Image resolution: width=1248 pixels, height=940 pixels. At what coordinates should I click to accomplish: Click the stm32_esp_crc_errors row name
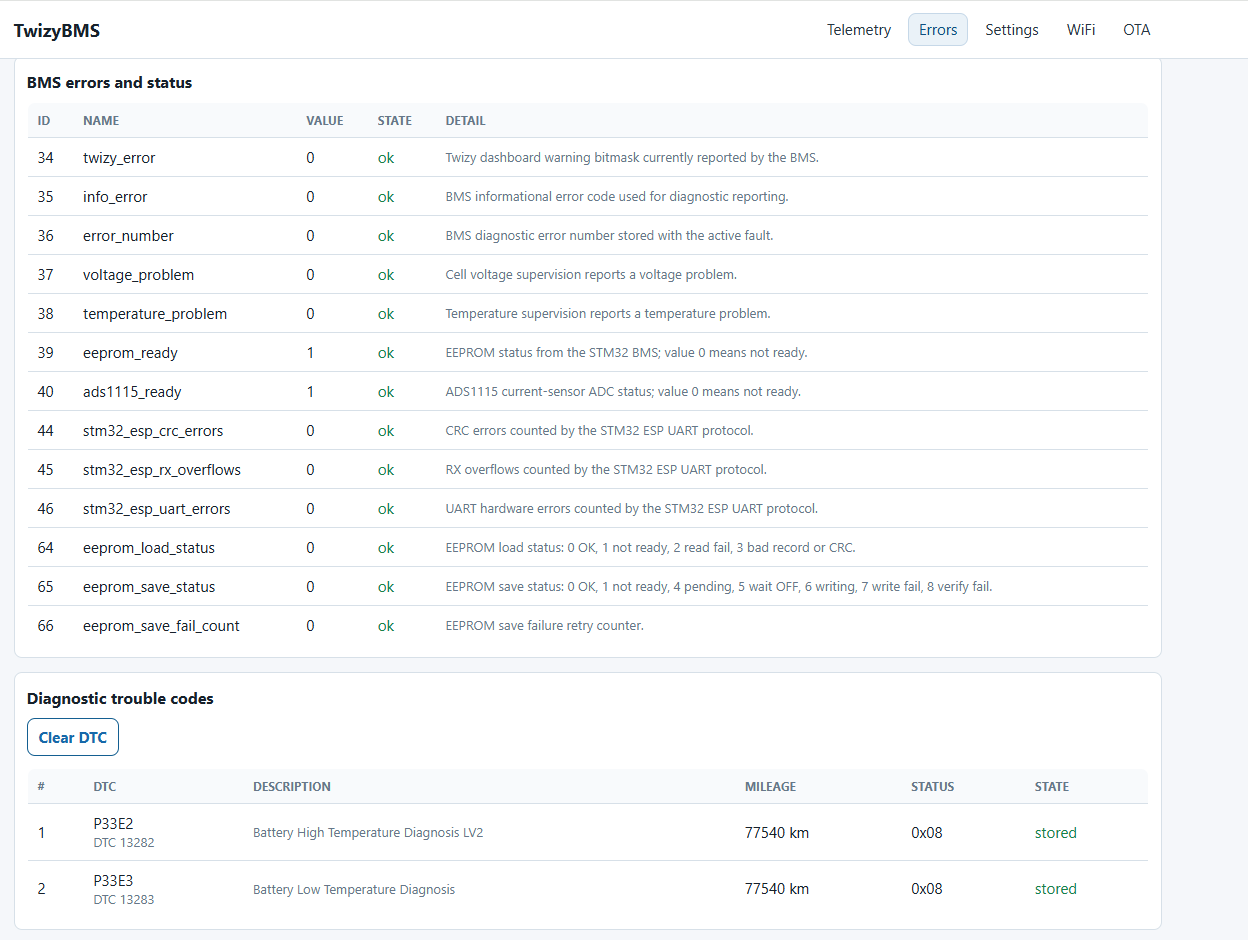pos(153,431)
